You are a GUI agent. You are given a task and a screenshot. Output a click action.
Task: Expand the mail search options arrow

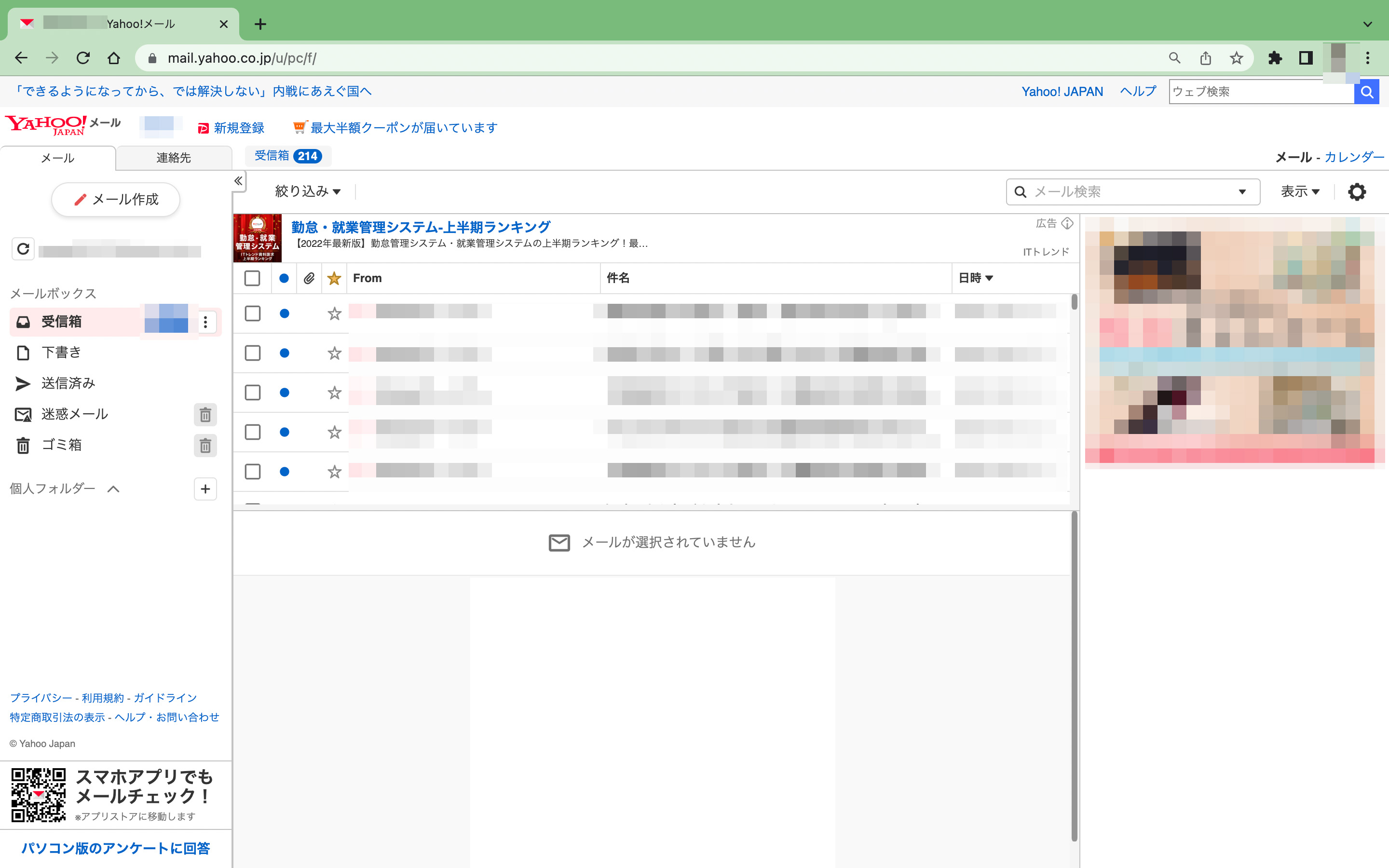point(1242,192)
